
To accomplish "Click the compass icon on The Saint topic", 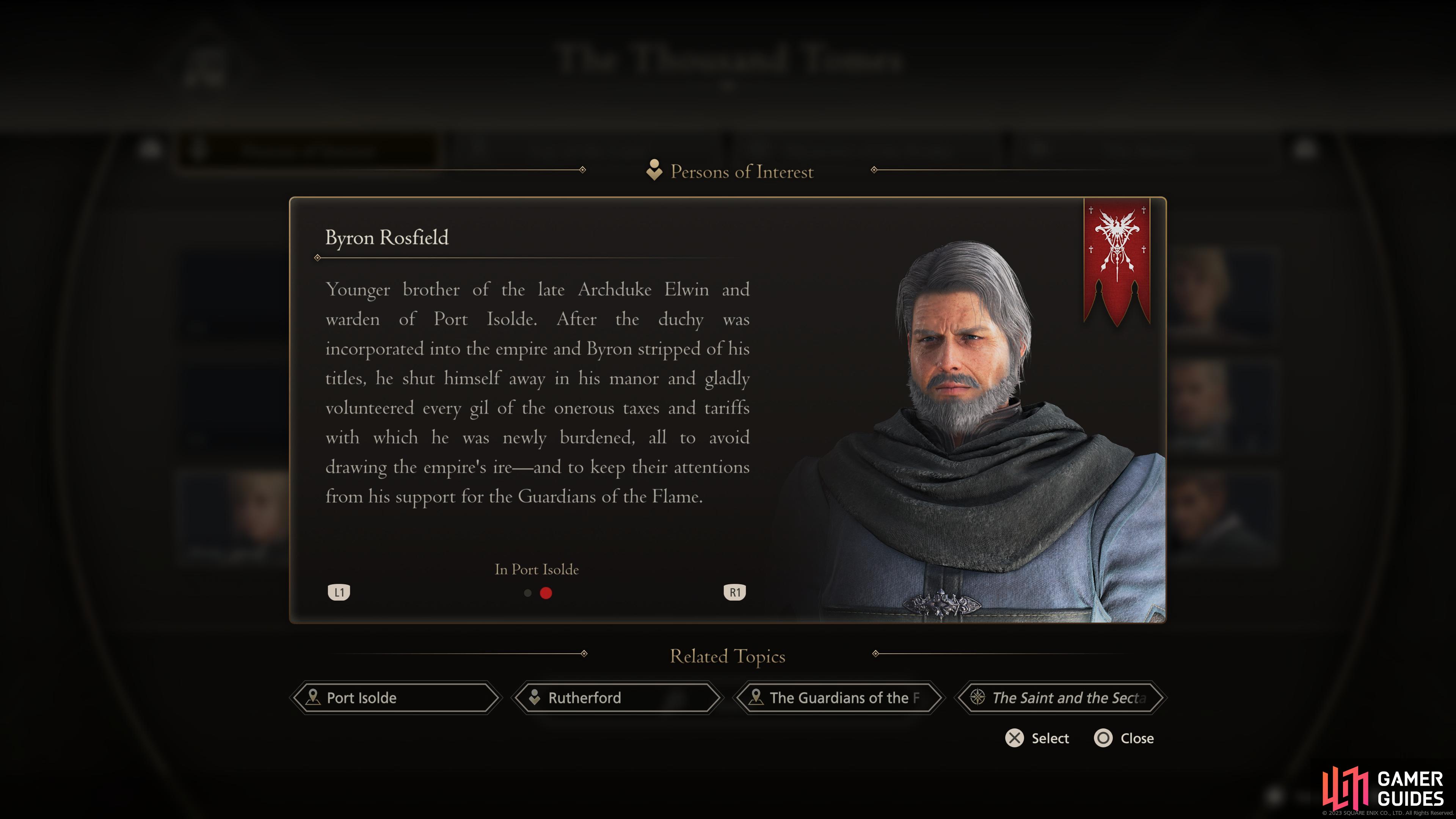I will pyautogui.click(x=978, y=697).
